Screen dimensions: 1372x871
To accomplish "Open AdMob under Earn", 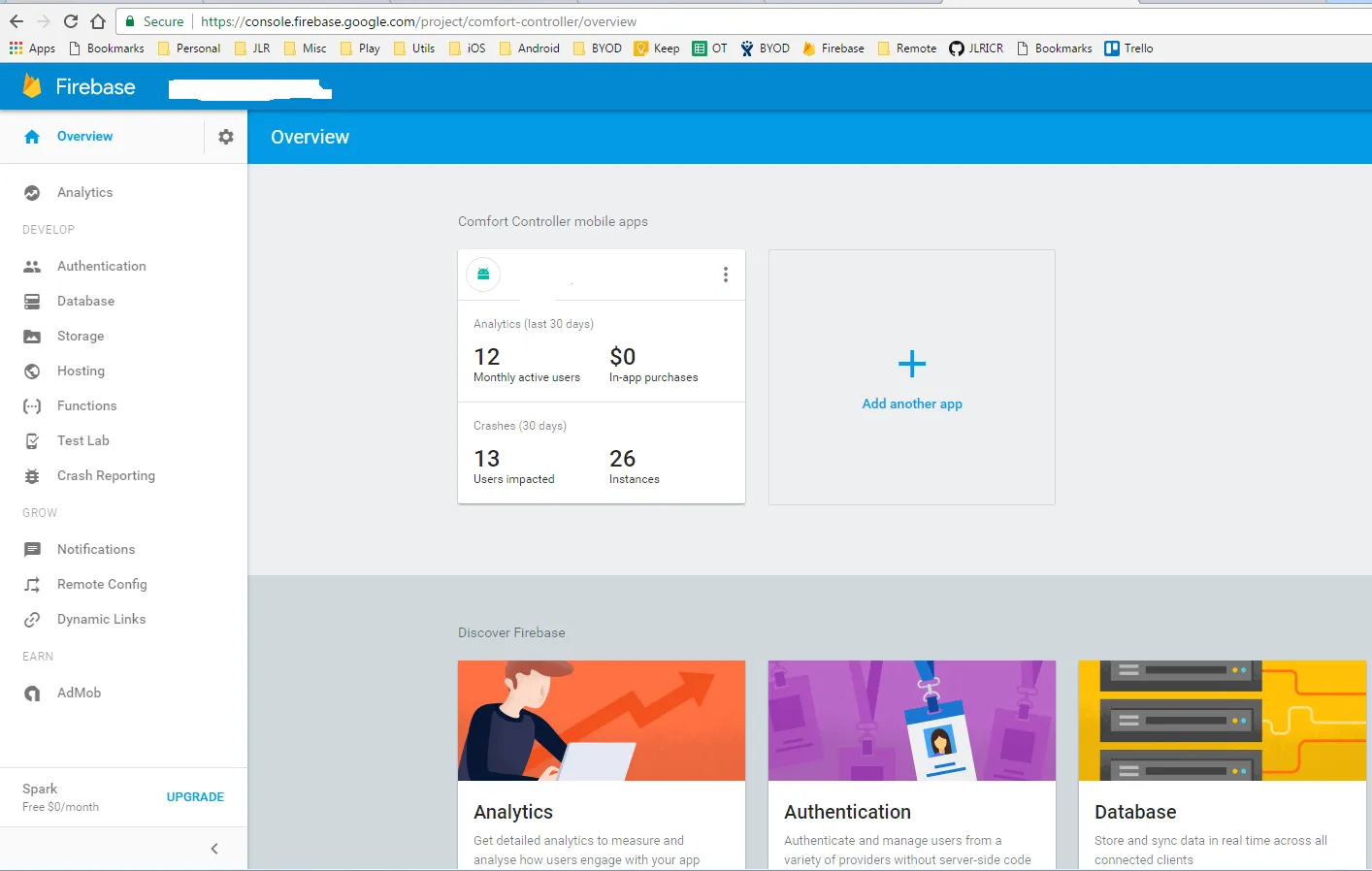I will (79, 694).
